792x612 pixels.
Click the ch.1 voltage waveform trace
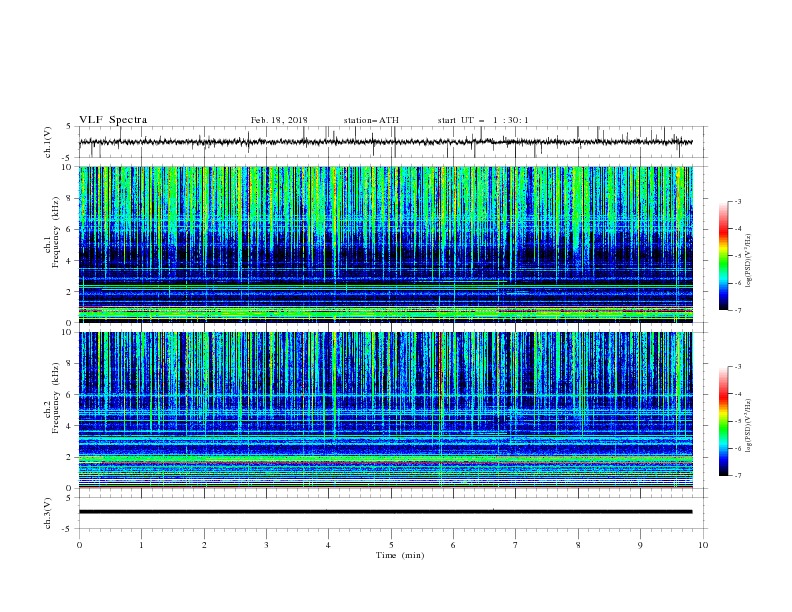pos(386,142)
